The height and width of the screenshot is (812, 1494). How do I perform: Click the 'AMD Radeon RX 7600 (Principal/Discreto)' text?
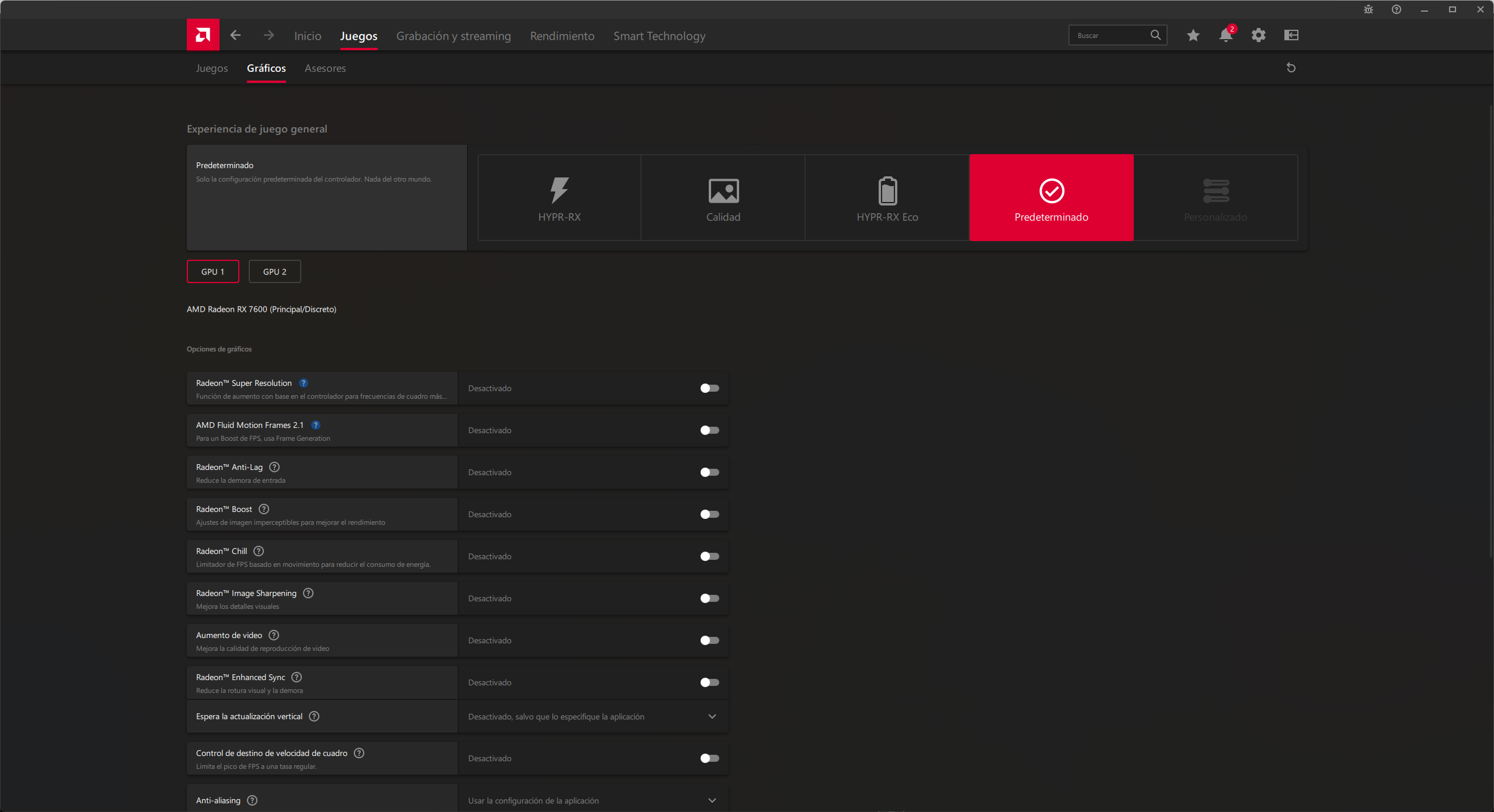pyautogui.click(x=262, y=309)
